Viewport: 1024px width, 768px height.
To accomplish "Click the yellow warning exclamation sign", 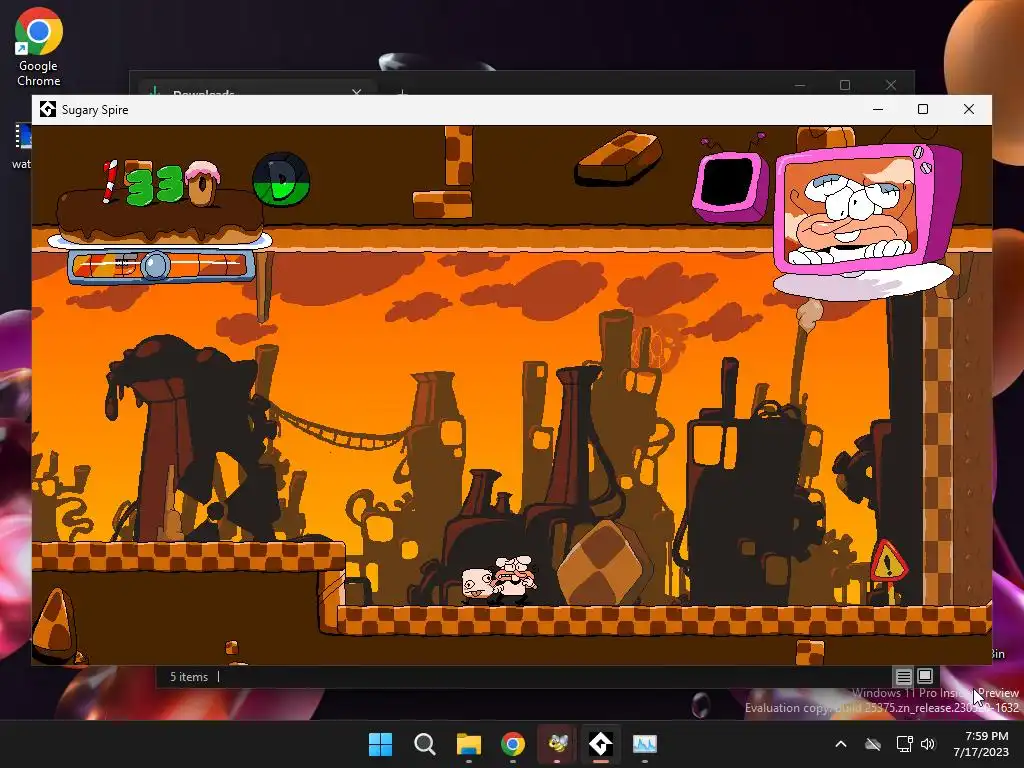I will point(888,560).
